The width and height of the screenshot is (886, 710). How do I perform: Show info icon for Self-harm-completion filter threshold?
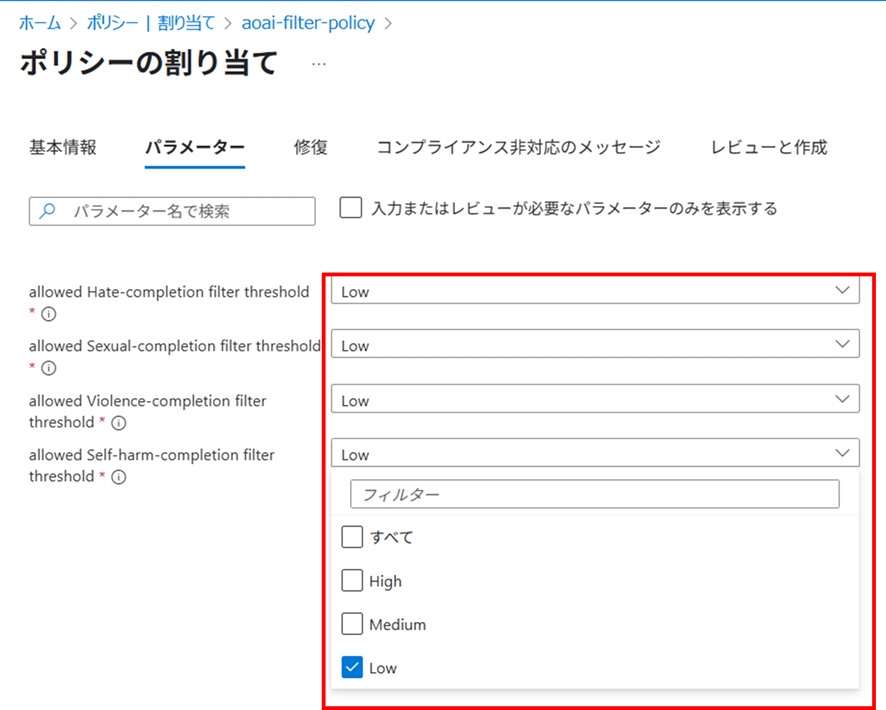click(x=119, y=477)
